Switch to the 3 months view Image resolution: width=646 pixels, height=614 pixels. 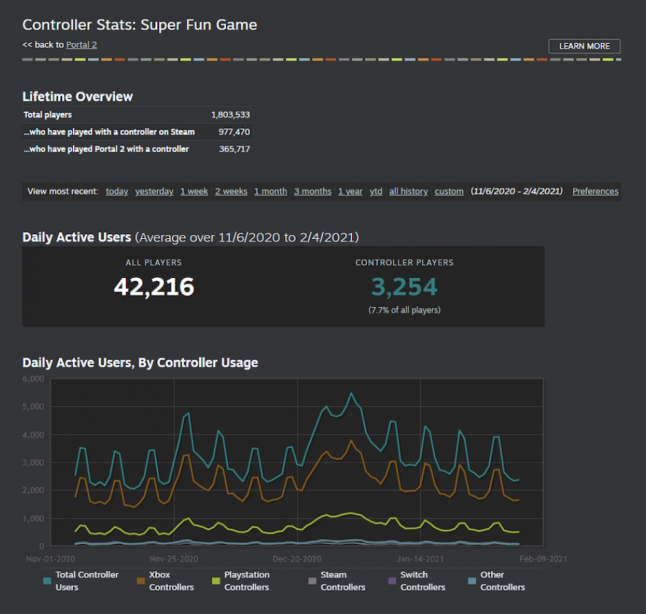tap(312, 191)
